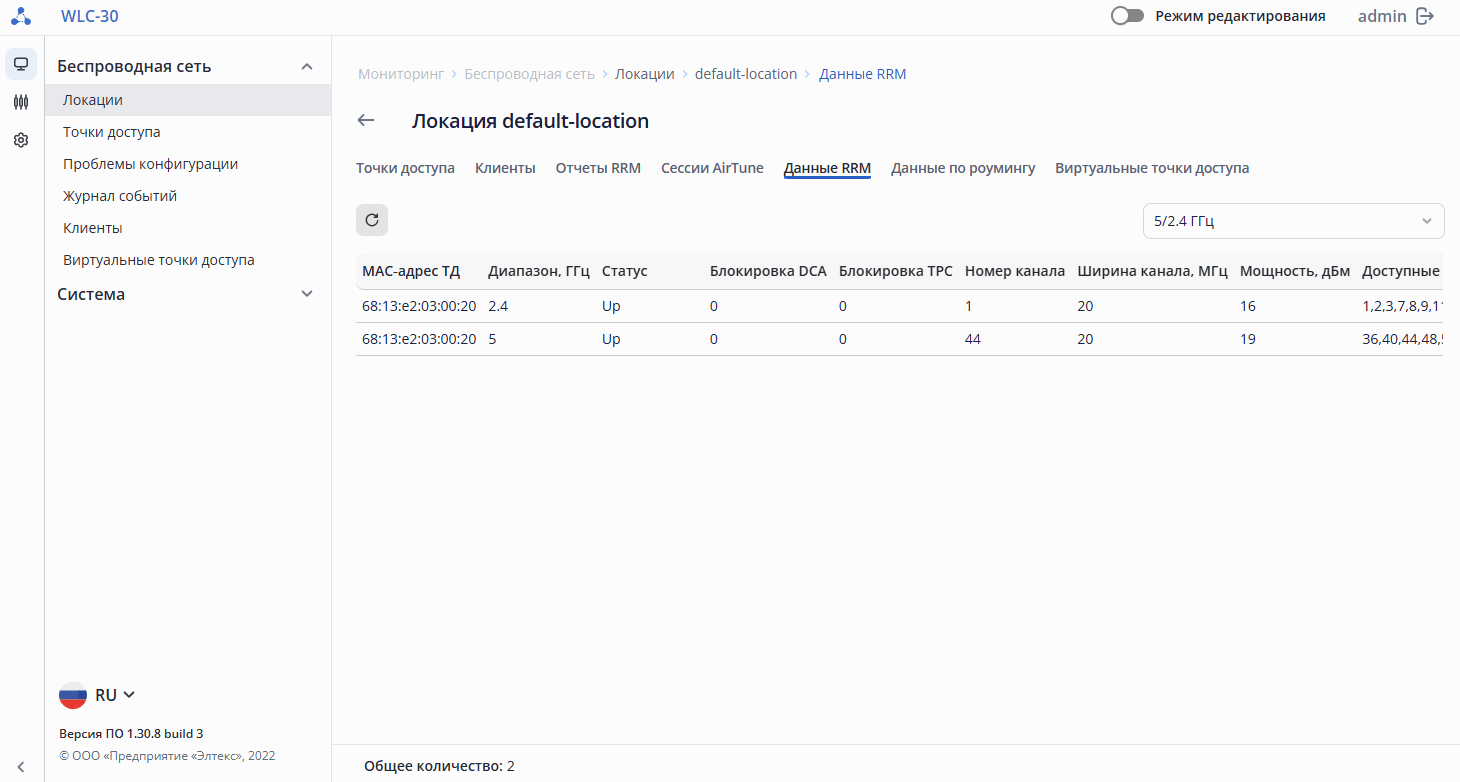Click the Локации breadcrumb link
The height and width of the screenshot is (782, 1460).
click(644, 74)
